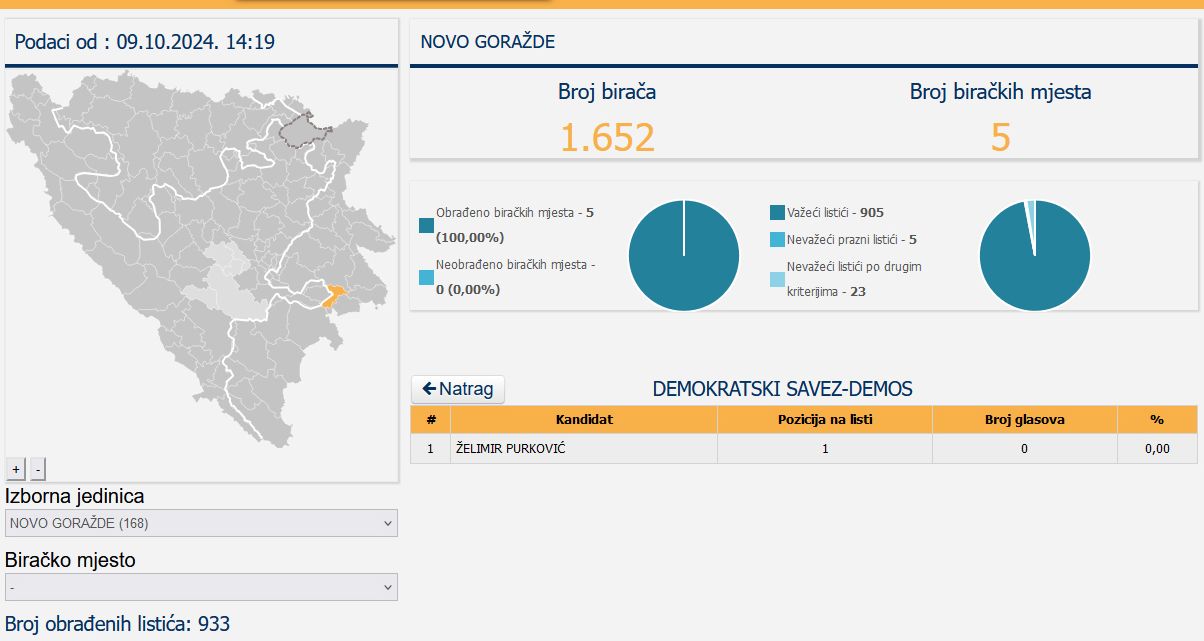
Task: Click the light blue Neobrađeno biračkih mjesta swatch
Action: point(427,277)
